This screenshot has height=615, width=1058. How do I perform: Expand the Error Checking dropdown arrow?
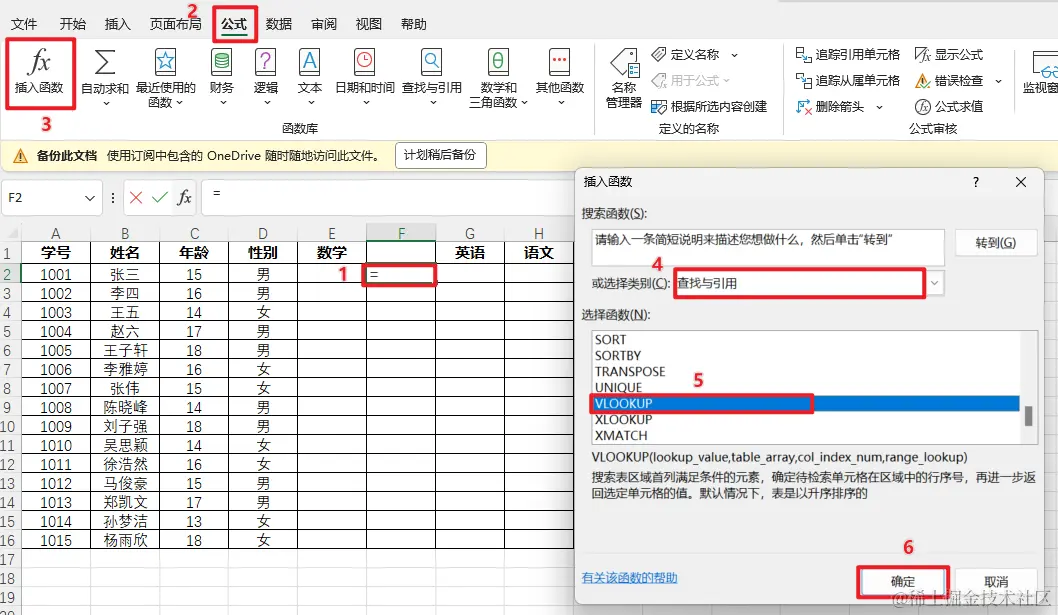point(998,81)
